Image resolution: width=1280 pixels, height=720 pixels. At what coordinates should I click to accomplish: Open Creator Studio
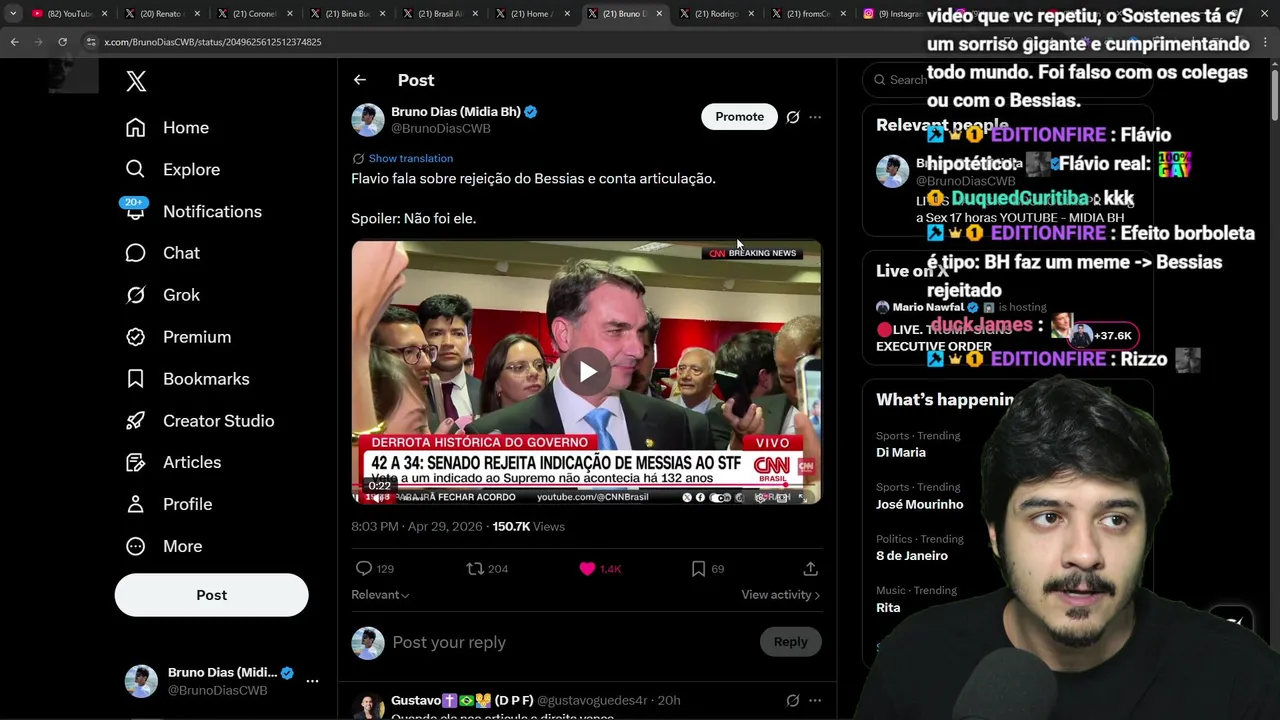pos(199,421)
